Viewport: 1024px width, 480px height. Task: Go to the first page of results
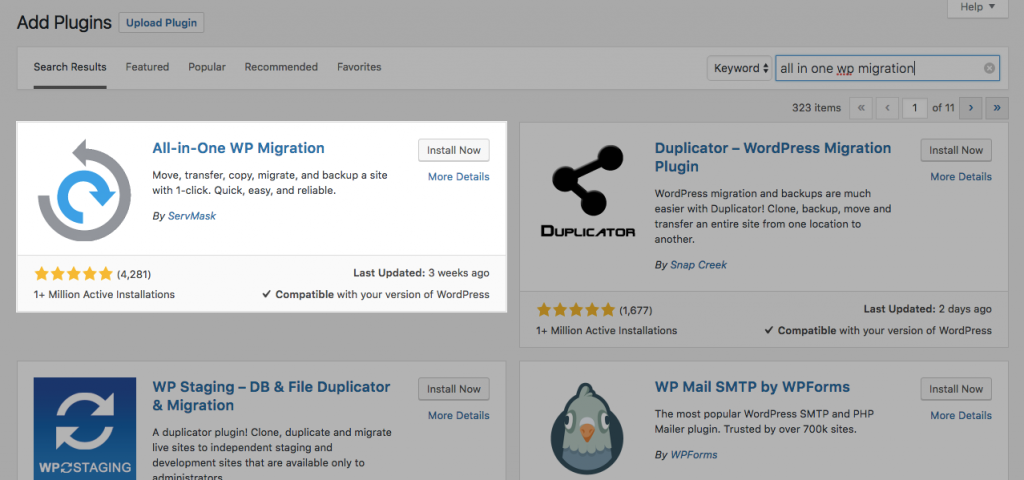click(x=861, y=108)
